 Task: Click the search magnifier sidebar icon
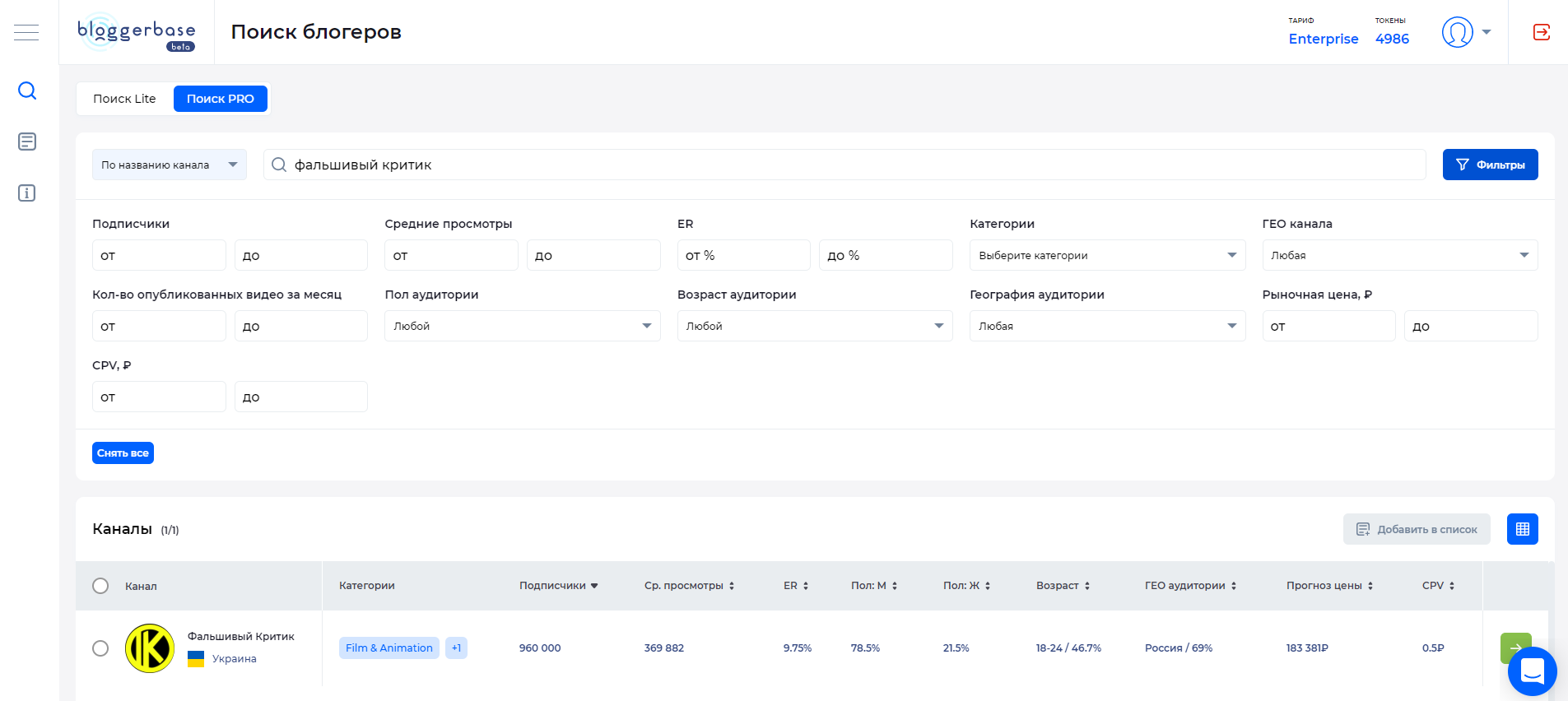(x=27, y=91)
